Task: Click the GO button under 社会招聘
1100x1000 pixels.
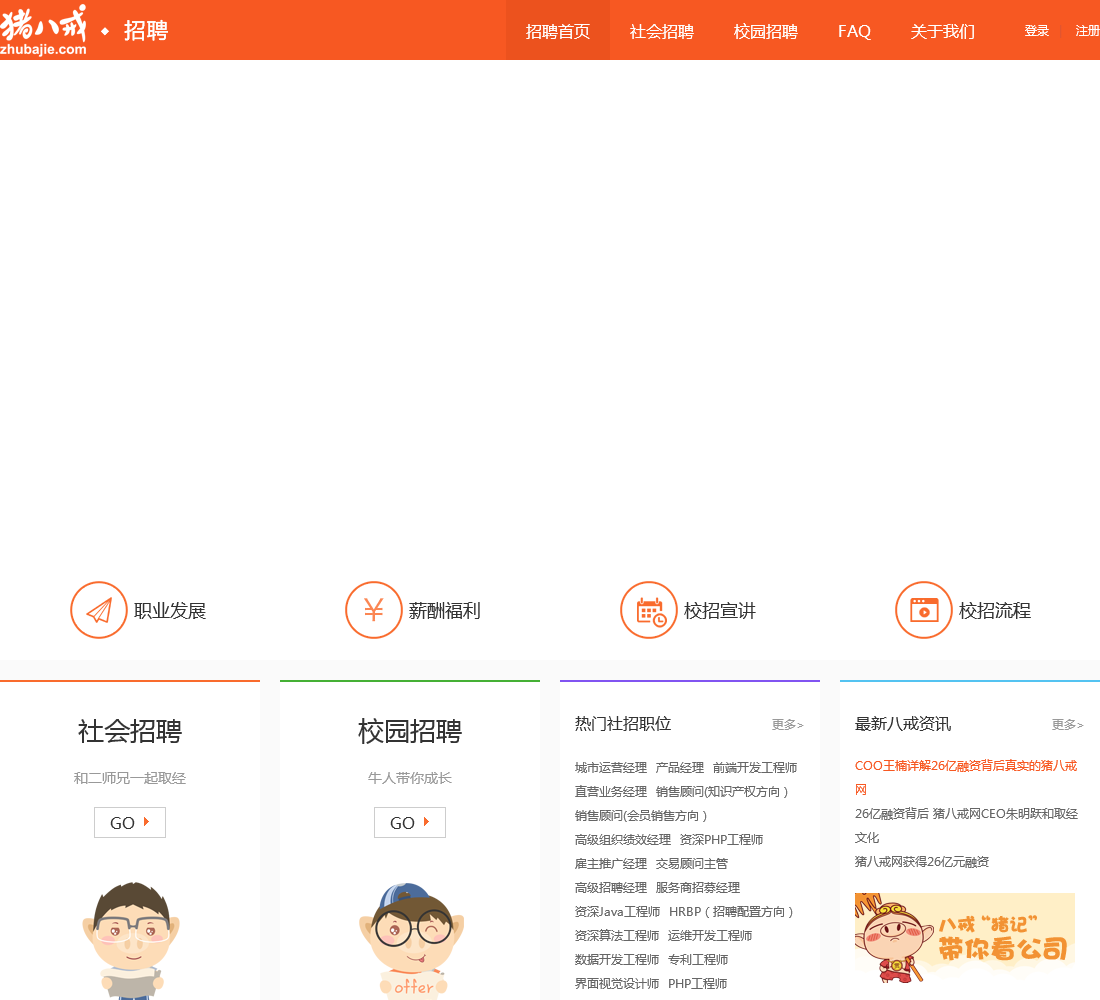Action: coord(130,822)
